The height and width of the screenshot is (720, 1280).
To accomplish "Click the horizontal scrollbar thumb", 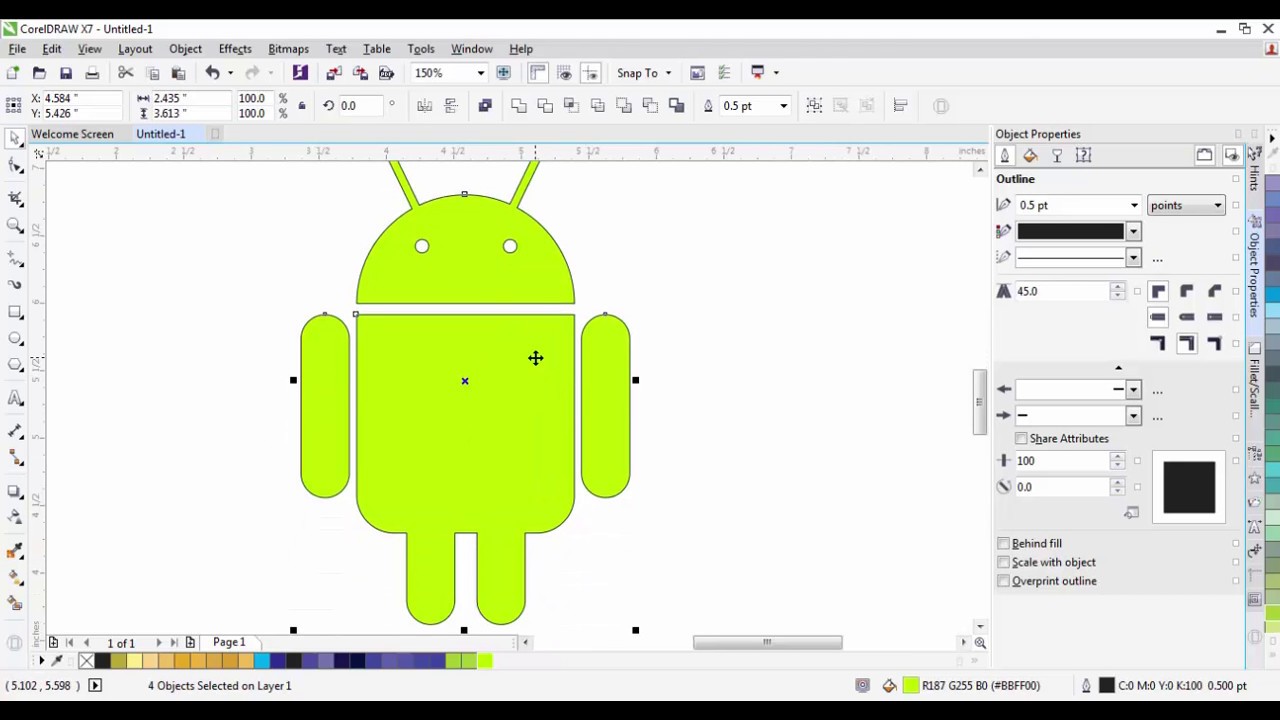I will [x=767, y=643].
